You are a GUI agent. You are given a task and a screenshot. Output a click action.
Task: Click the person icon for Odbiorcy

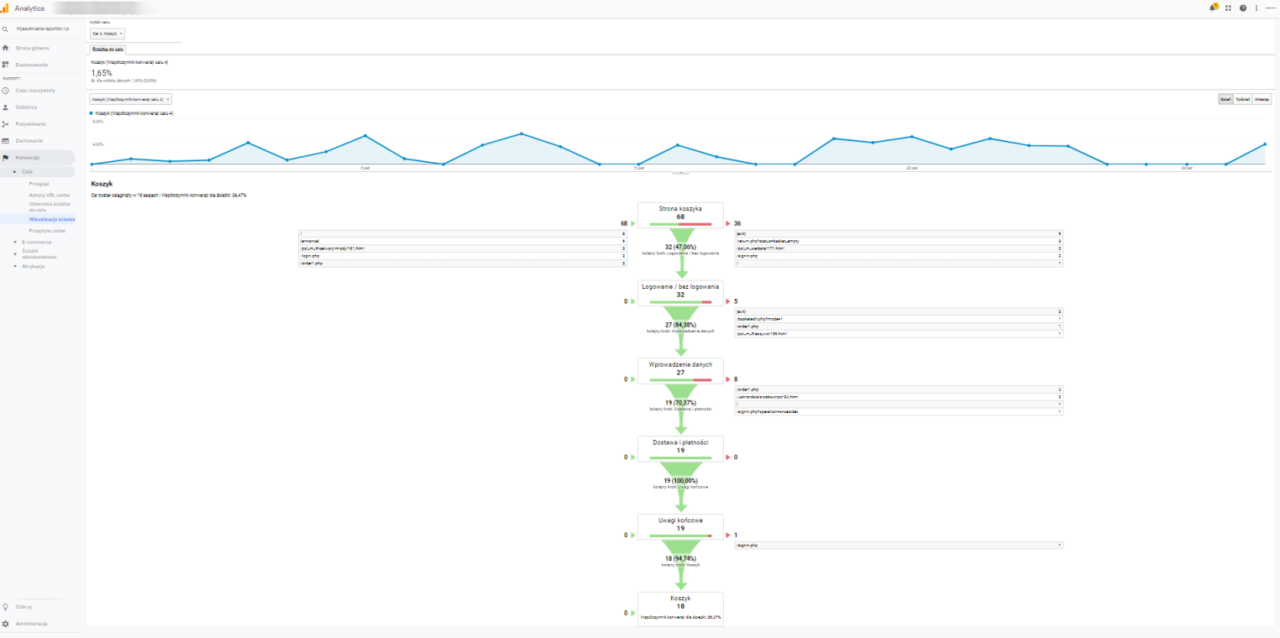[x=6, y=107]
